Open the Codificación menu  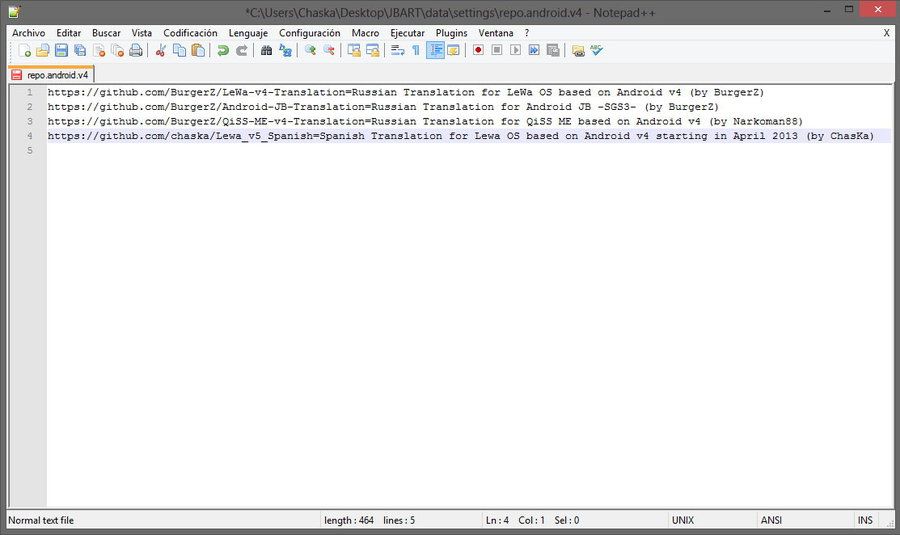[191, 33]
